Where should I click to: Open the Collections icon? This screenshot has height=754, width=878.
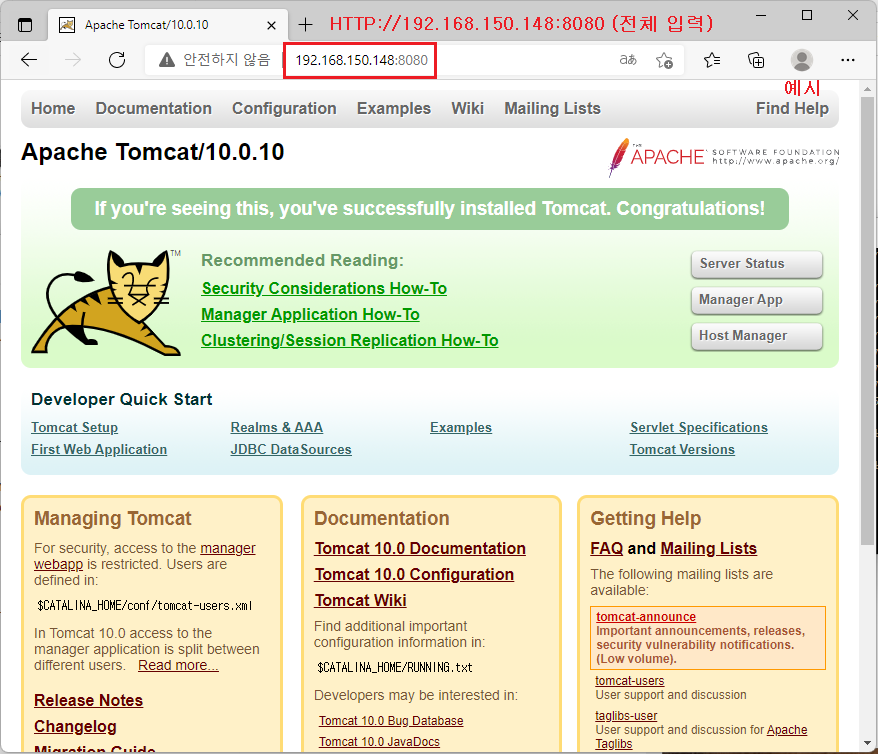(x=756, y=60)
